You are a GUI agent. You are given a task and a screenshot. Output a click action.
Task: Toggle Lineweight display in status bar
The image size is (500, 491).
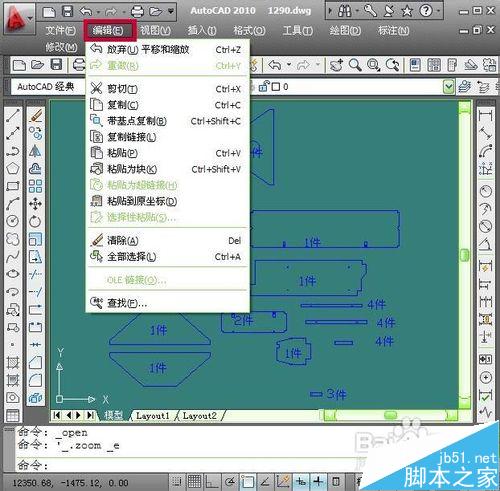(318, 481)
